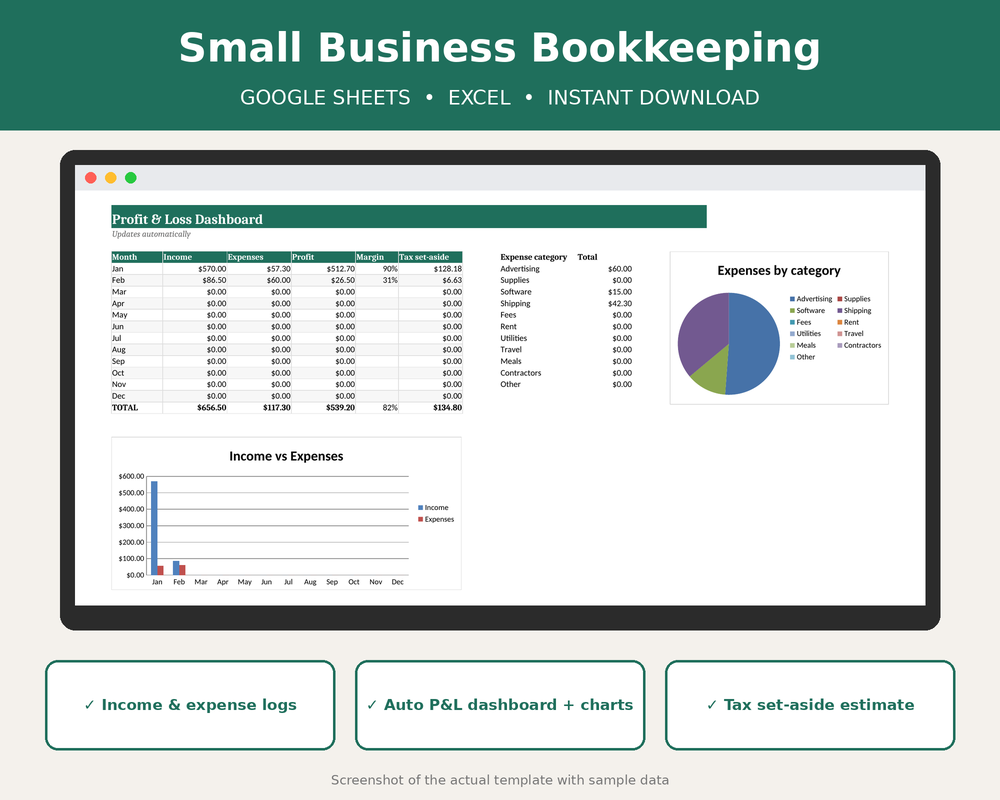
Task: Click the 'Auto P&L dashboard + charts' badge
Action: (500, 705)
